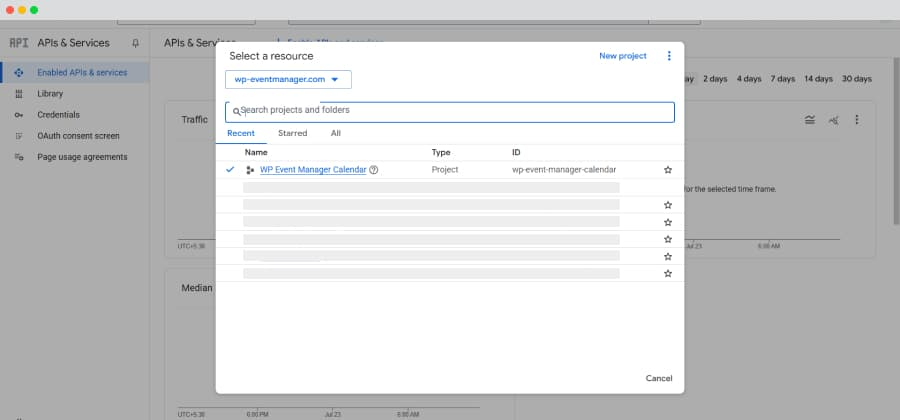This screenshot has height=420, width=900.
Task: Click the Enabled APIs & services icon
Action: coord(19,73)
